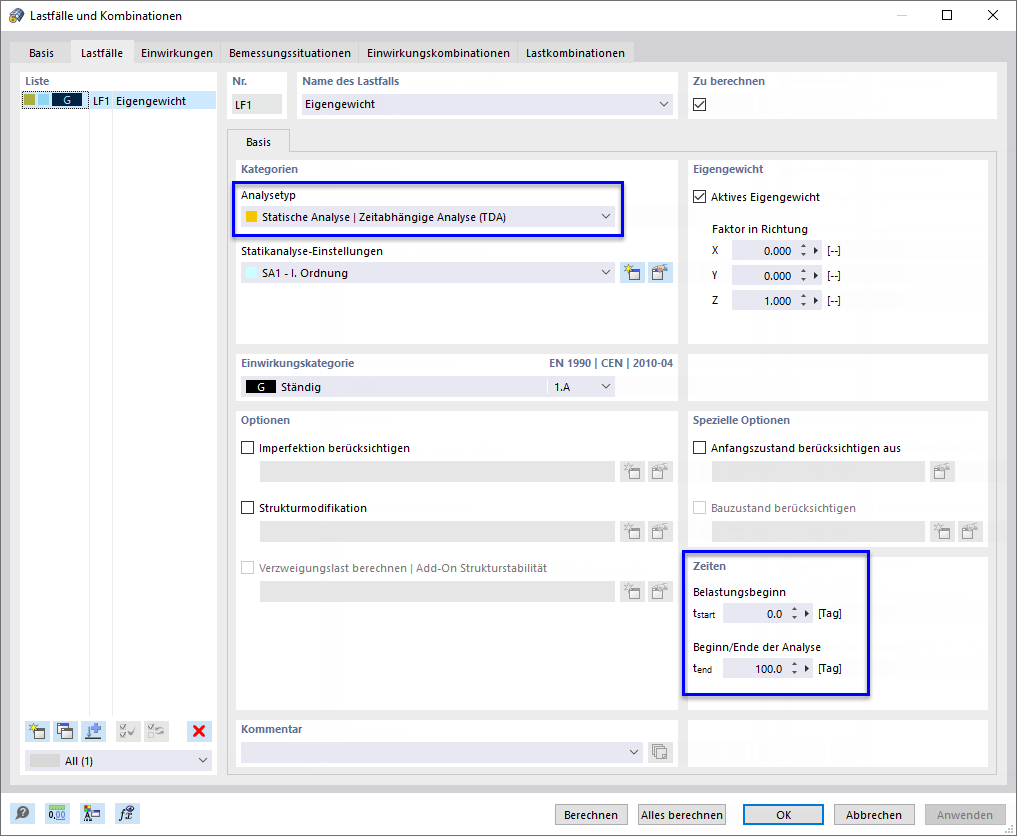Click the Alles berechnen button
Image resolution: width=1017 pixels, height=836 pixels.
681,814
